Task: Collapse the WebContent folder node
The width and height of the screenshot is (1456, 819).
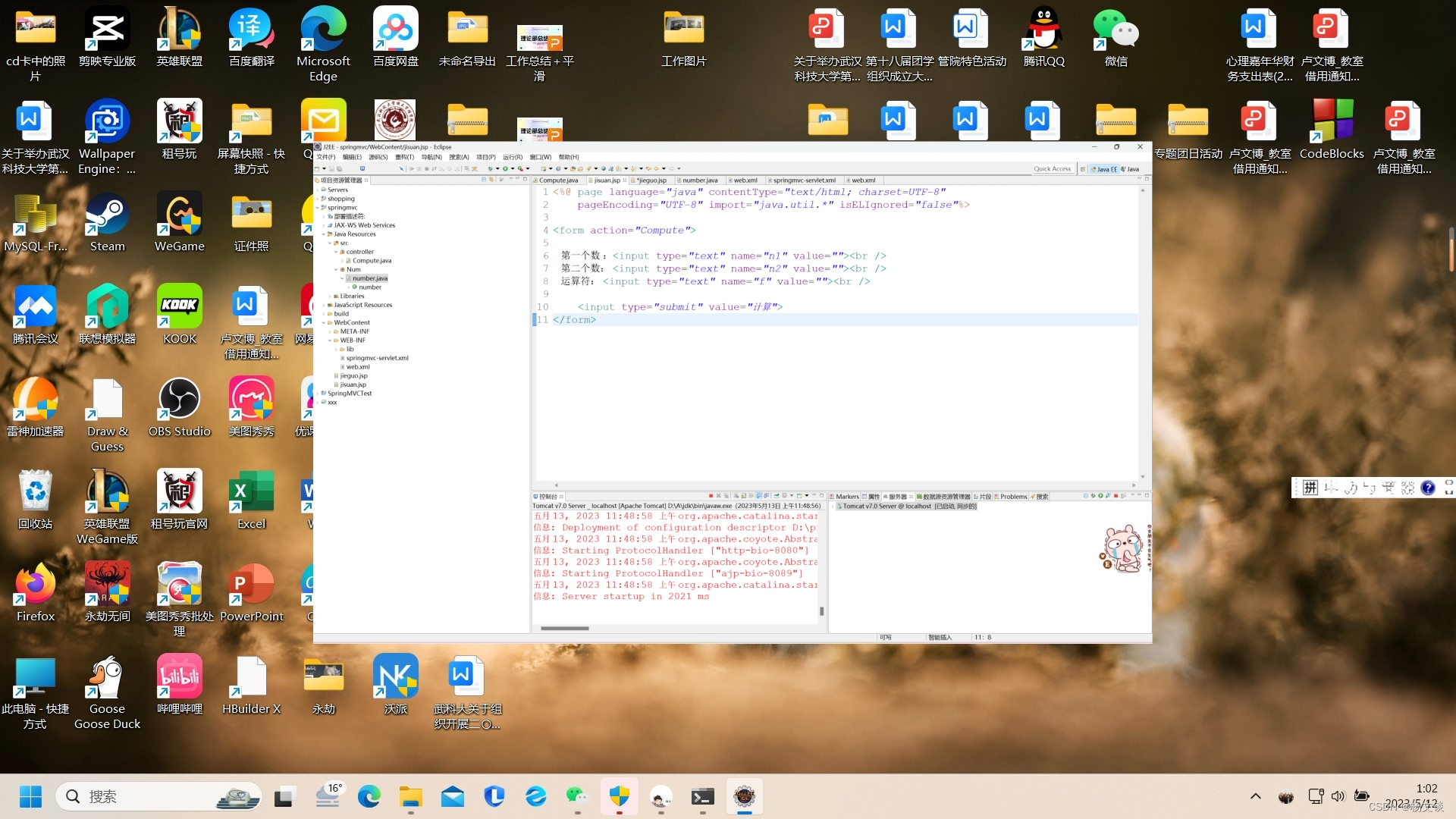Action: (x=324, y=322)
